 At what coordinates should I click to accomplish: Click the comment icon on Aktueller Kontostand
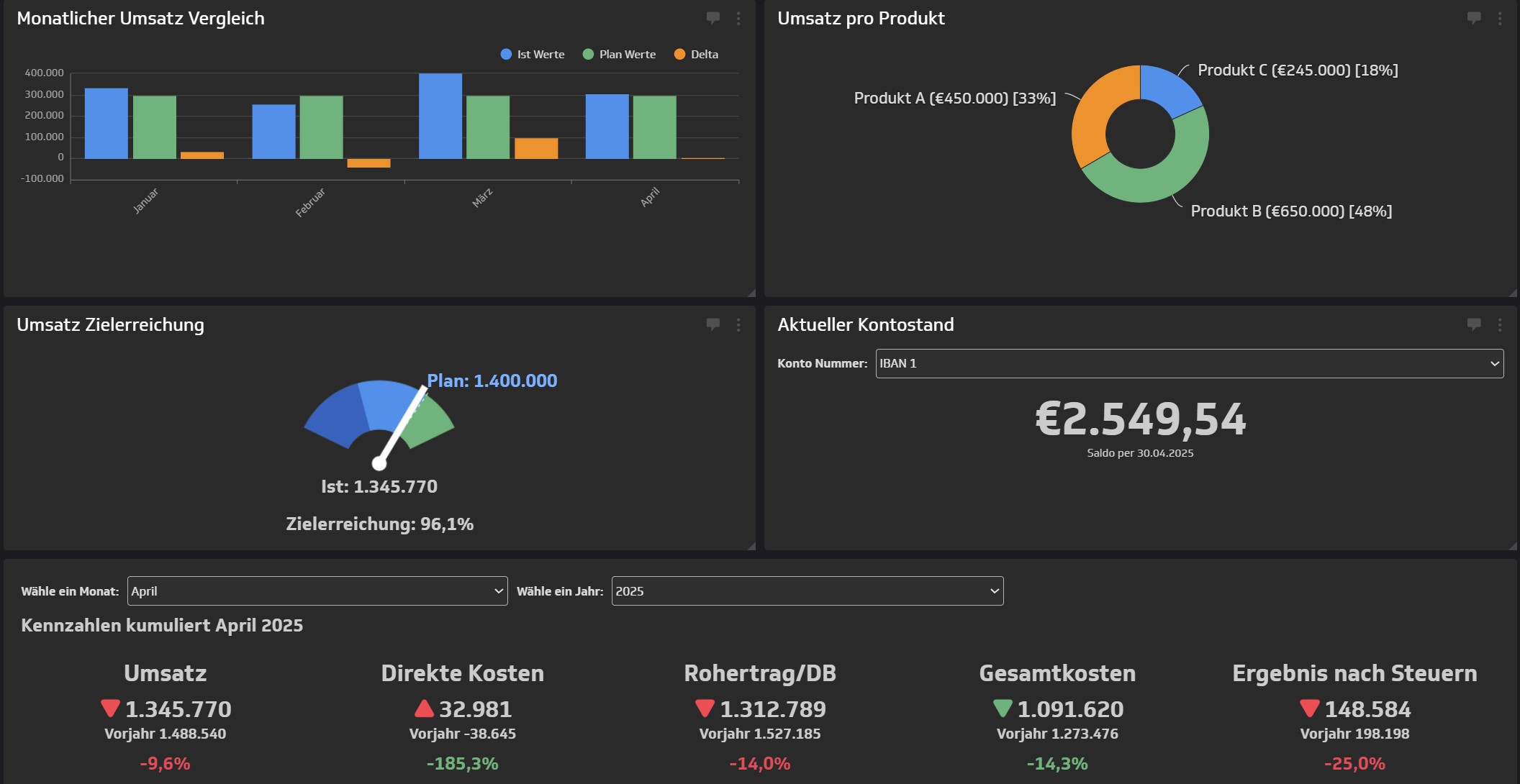click(1474, 325)
